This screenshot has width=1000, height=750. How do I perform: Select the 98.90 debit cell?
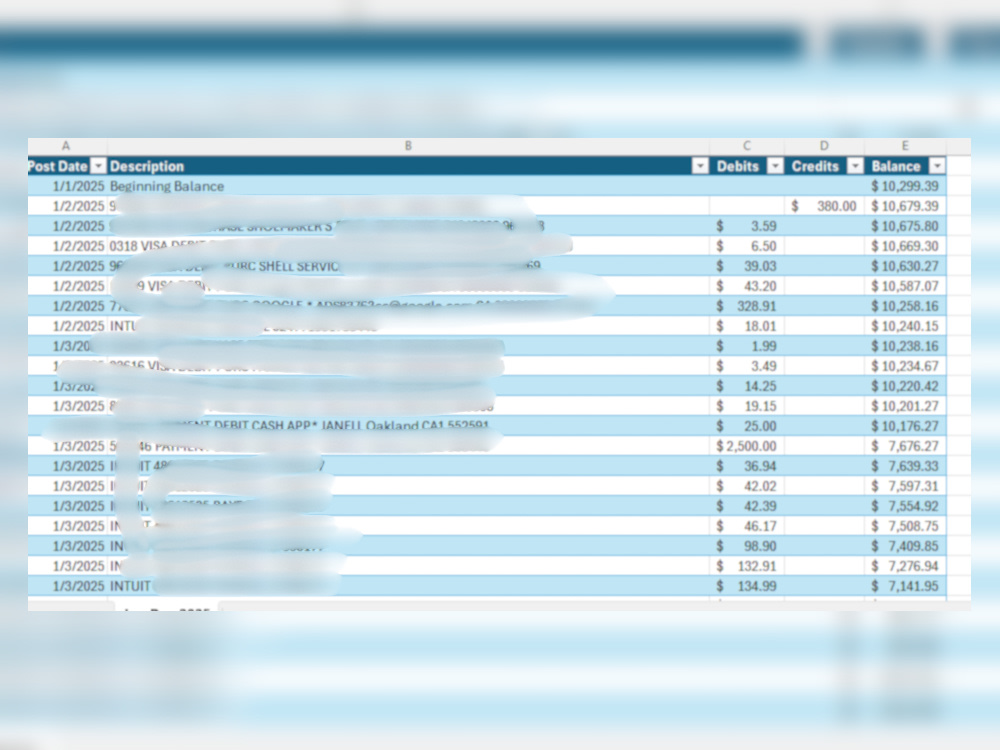coord(747,546)
